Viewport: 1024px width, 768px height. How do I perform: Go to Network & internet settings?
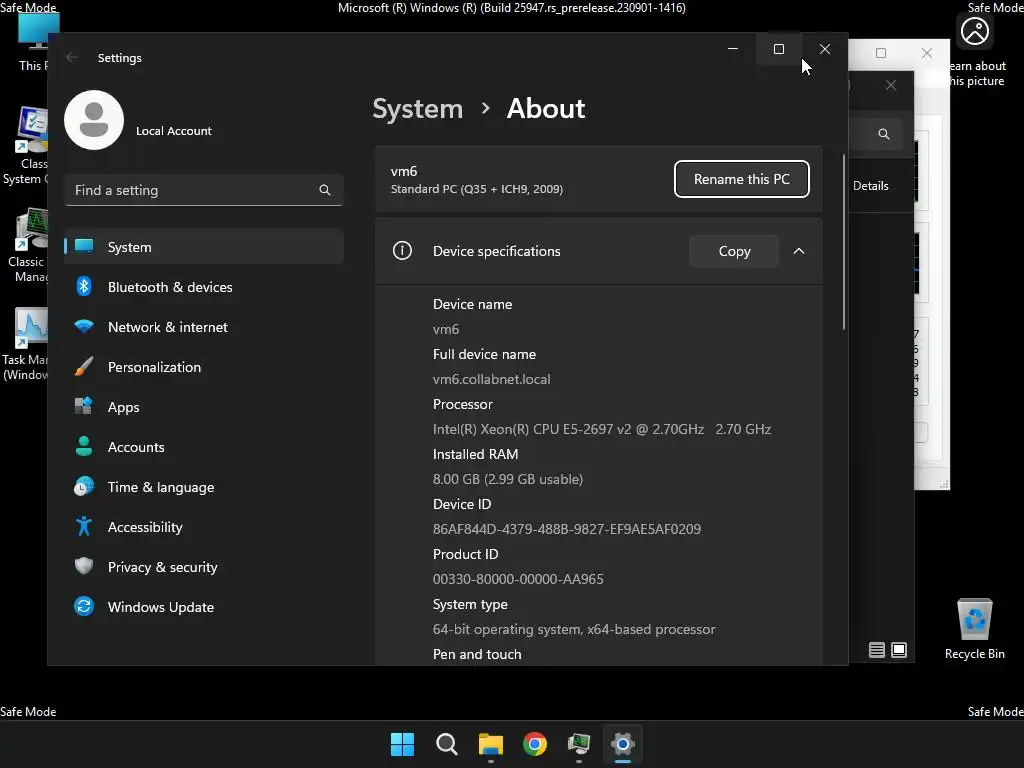(204, 327)
